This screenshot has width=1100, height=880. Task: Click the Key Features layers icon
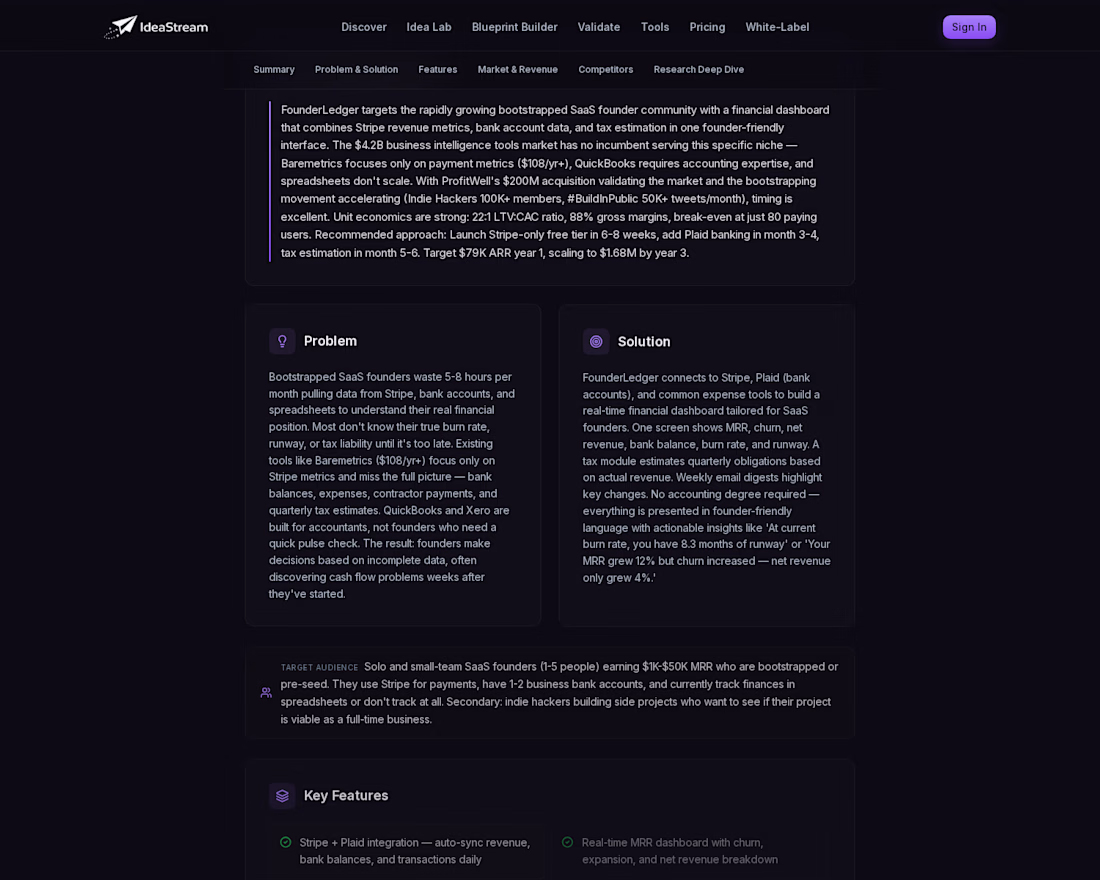click(282, 796)
